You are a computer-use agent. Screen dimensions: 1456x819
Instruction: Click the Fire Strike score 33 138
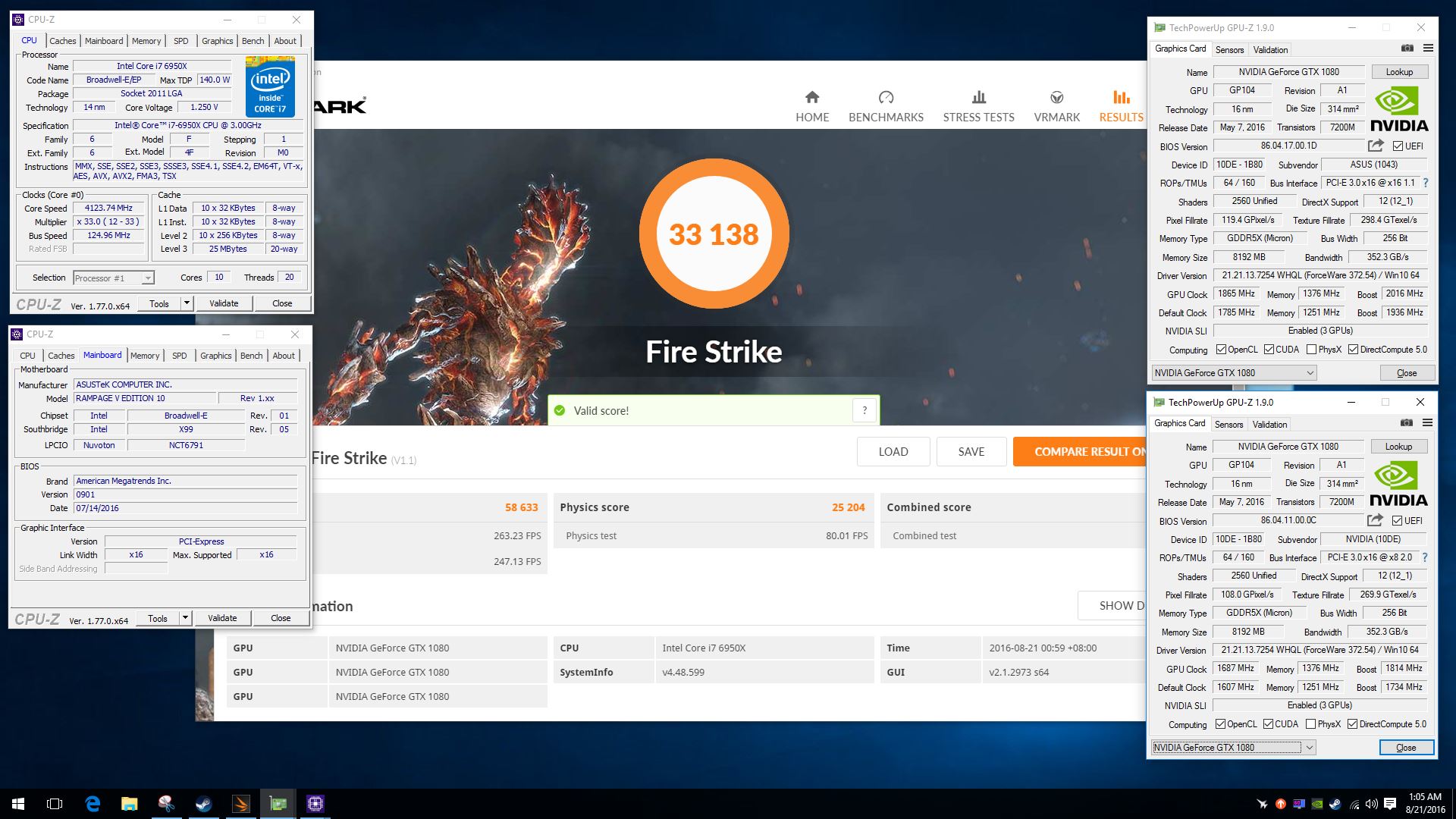coord(714,234)
